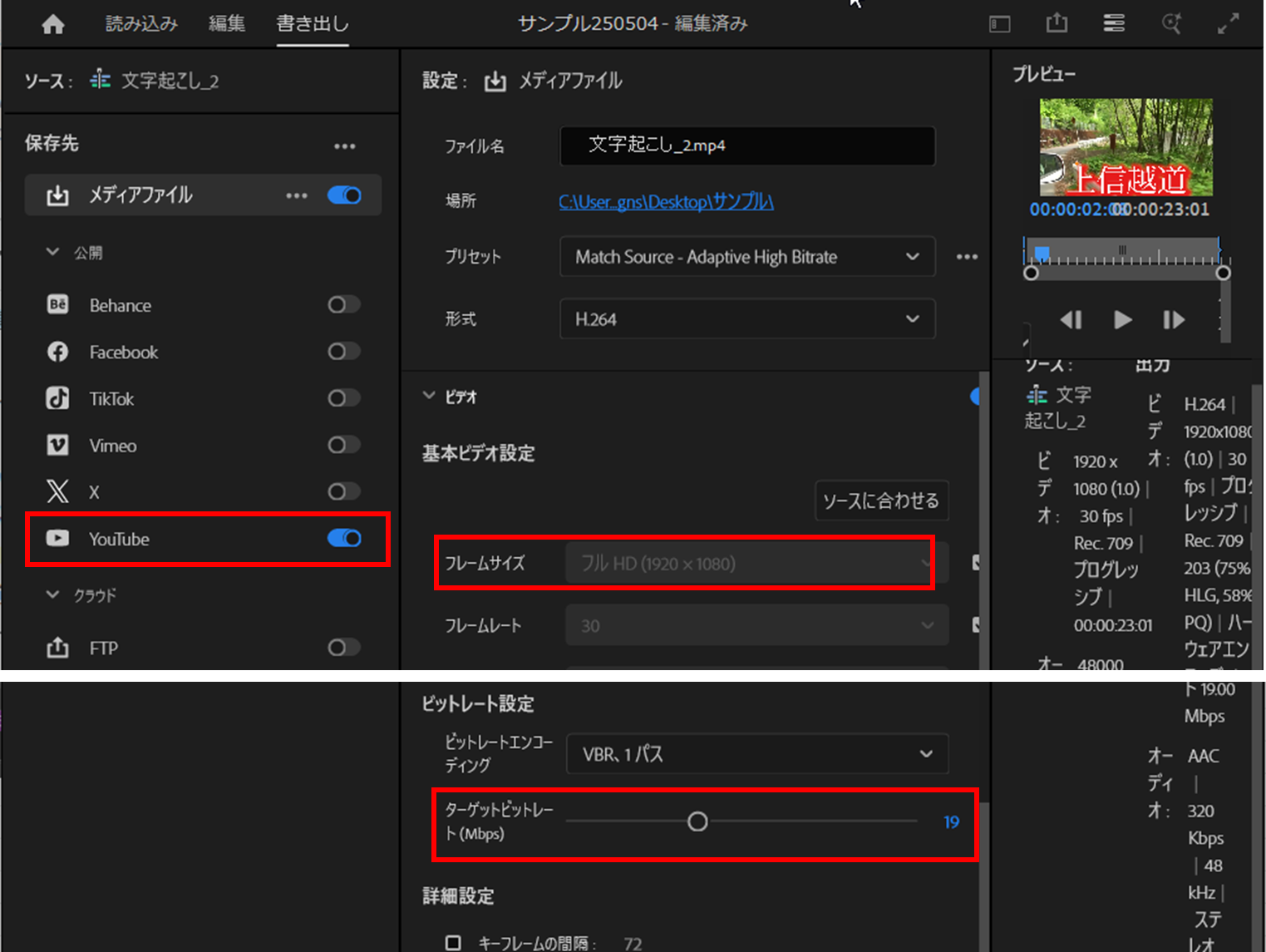This screenshot has height=952, width=1266.
Task: Disable the YouTube publish toggle
Action: tap(343, 539)
